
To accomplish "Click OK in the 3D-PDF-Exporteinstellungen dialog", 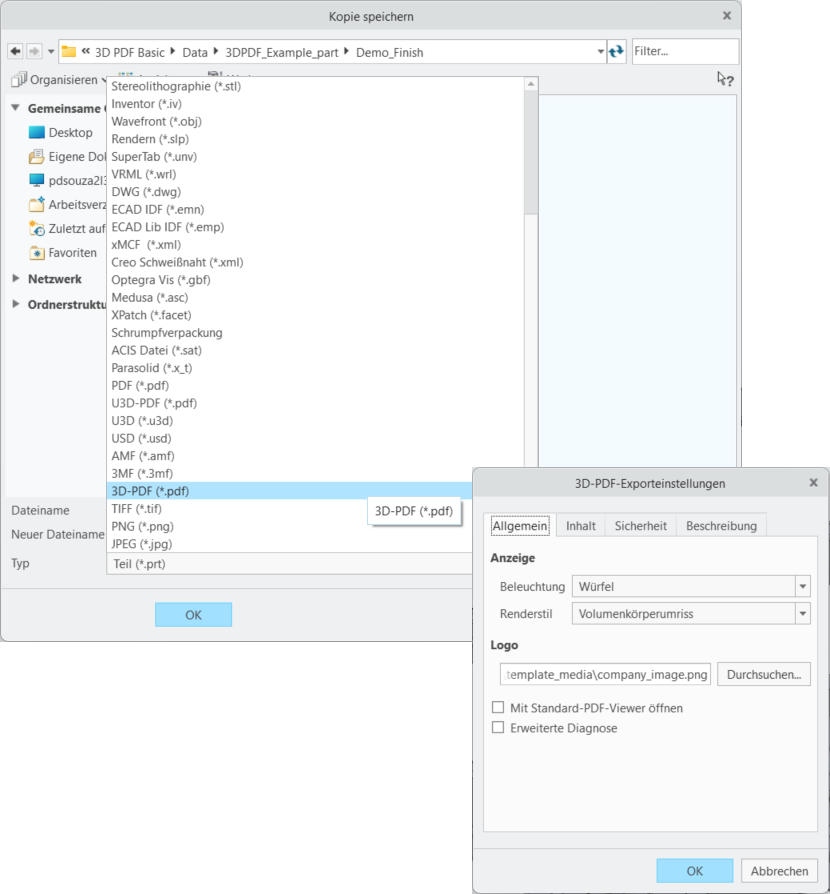I will (x=694, y=871).
